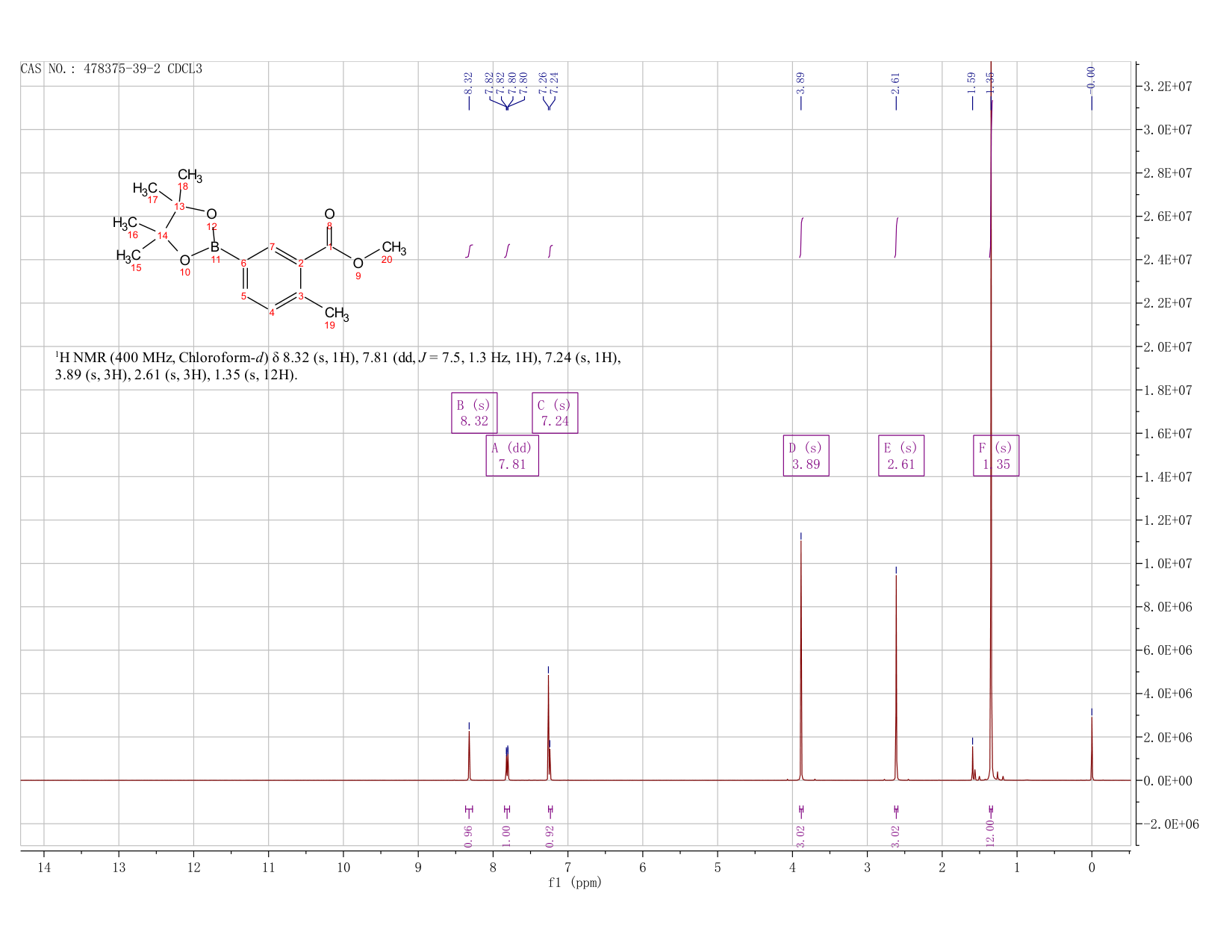Click the H3C group labeled 15
This screenshot has width=1232, height=952.
(128, 258)
